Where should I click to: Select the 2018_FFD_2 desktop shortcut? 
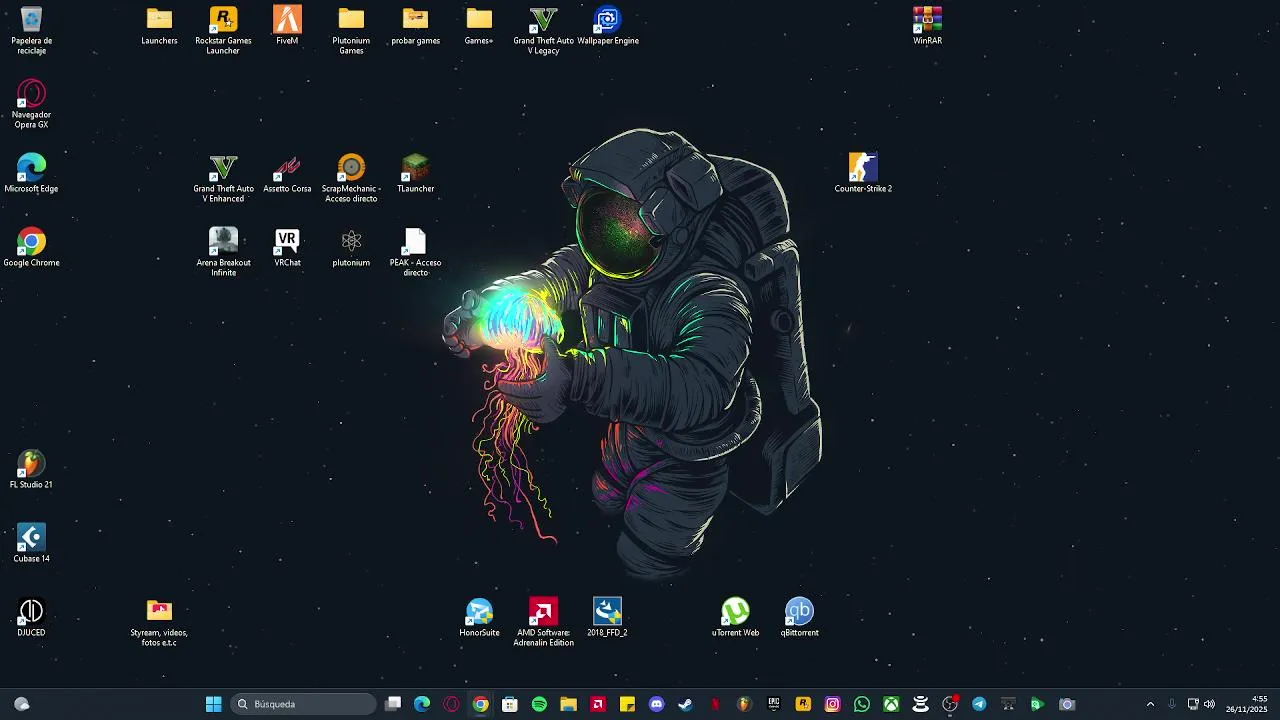pyautogui.click(x=607, y=617)
